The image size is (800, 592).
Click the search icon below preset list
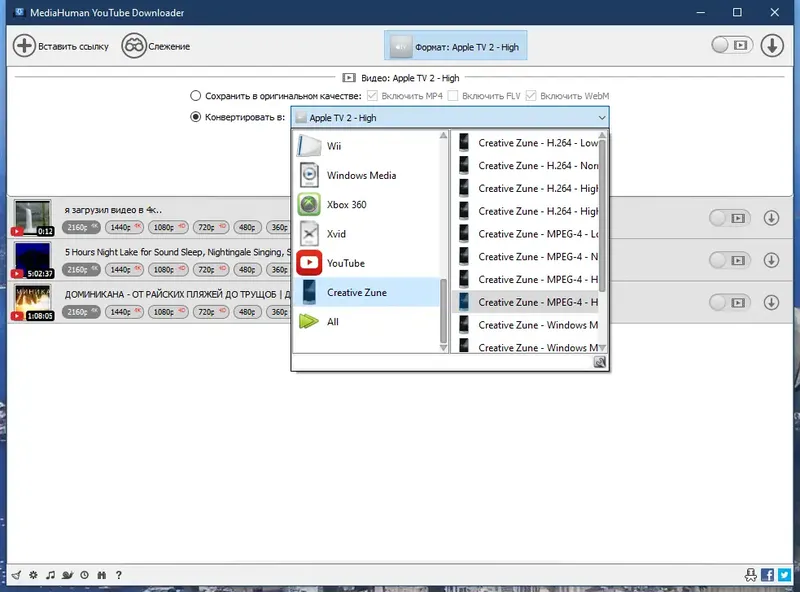pos(600,362)
